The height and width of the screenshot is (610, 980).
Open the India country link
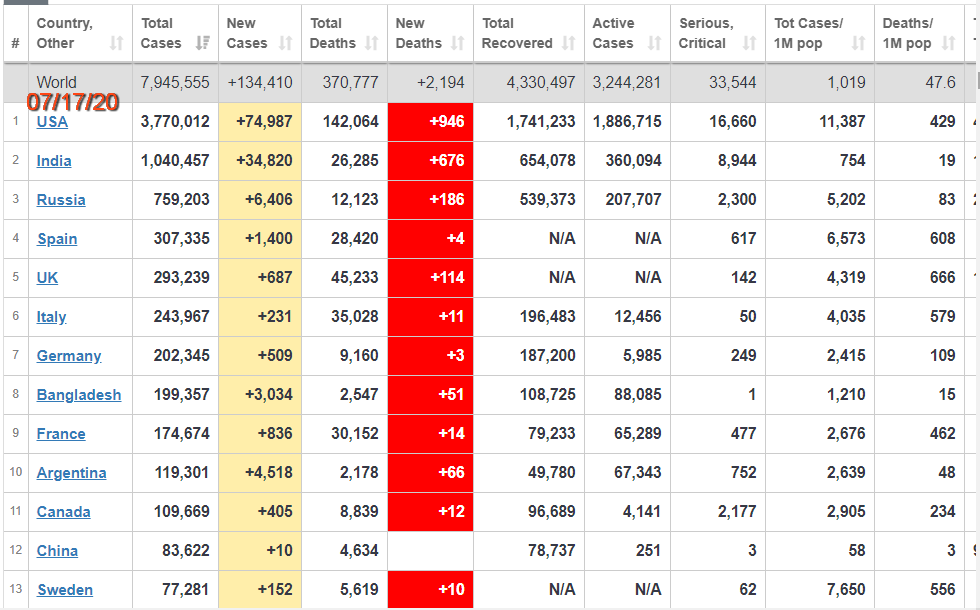click(54, 161)
